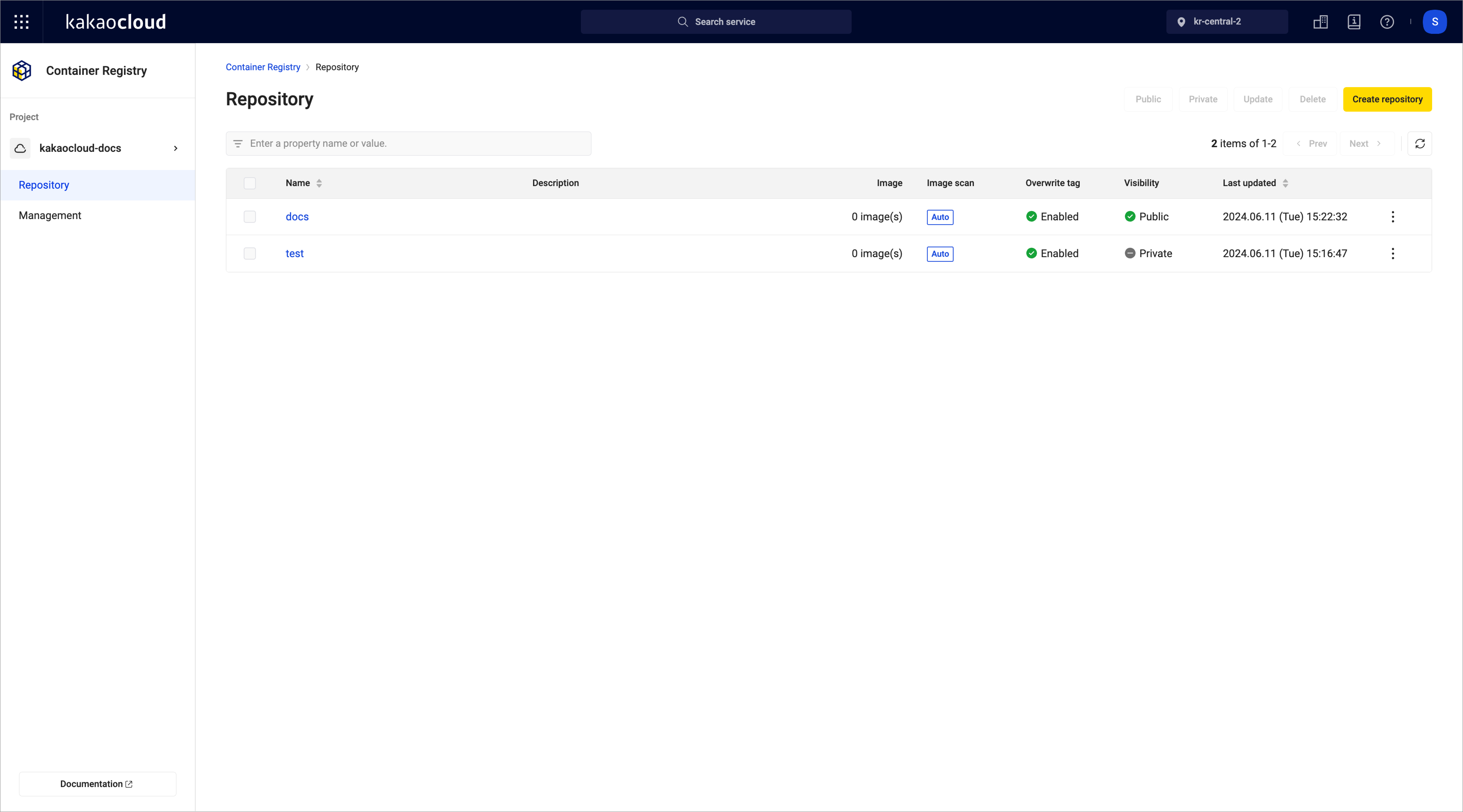Click the Documentation external link icon
The height and width of the screenshot is (812, 1463).
point(129,784)
